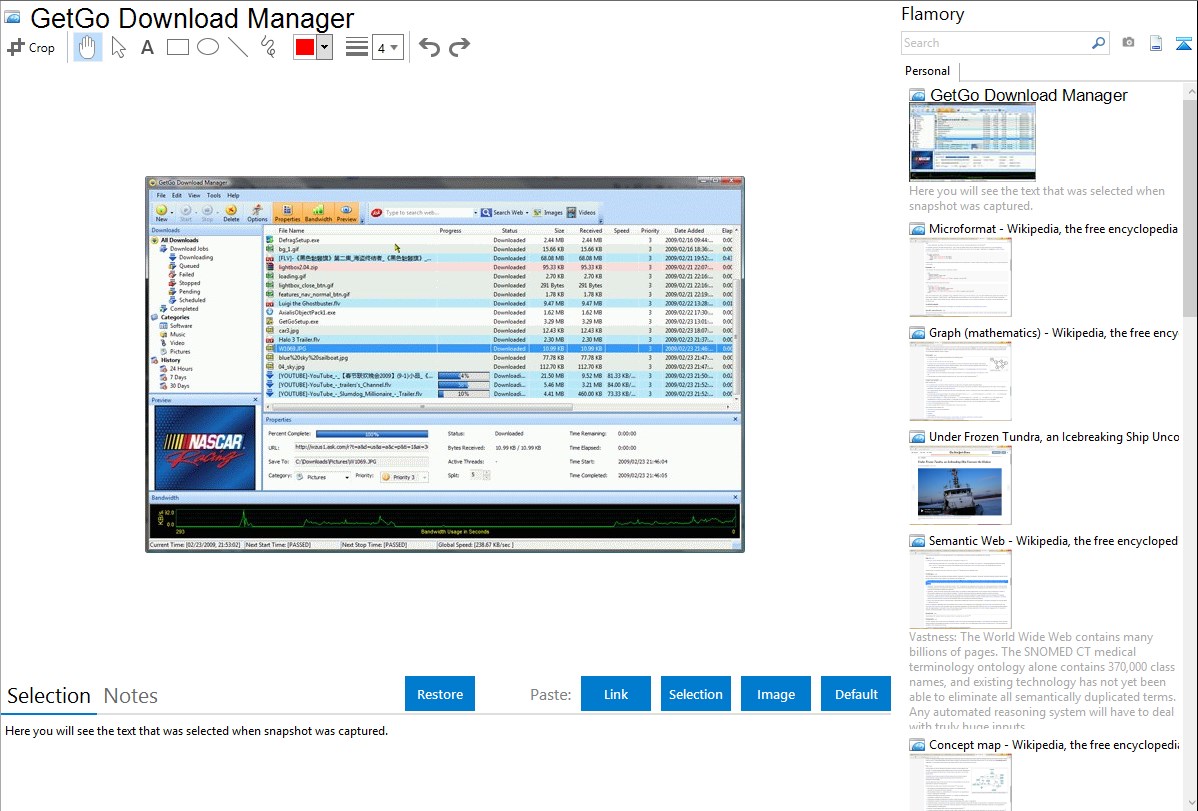Click 'Under Frozen Tundra, an Icebreaking Ship' title
The width and height of the screenshot is (1198, 811).
[x=1054, y=437]
